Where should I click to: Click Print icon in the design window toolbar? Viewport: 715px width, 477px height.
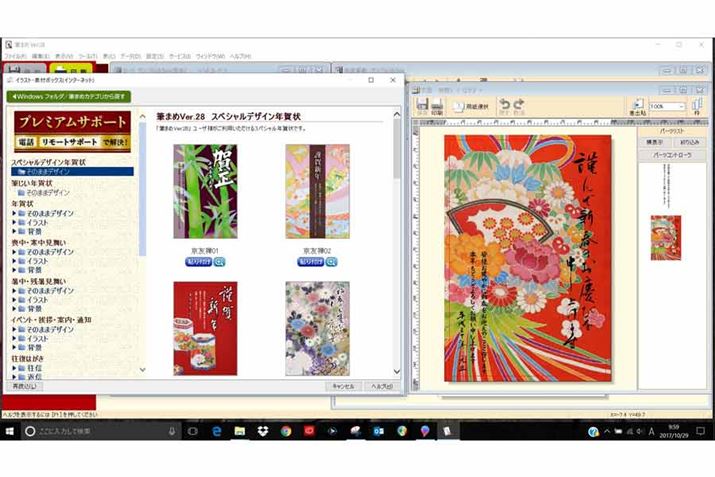tap(437, 106)
